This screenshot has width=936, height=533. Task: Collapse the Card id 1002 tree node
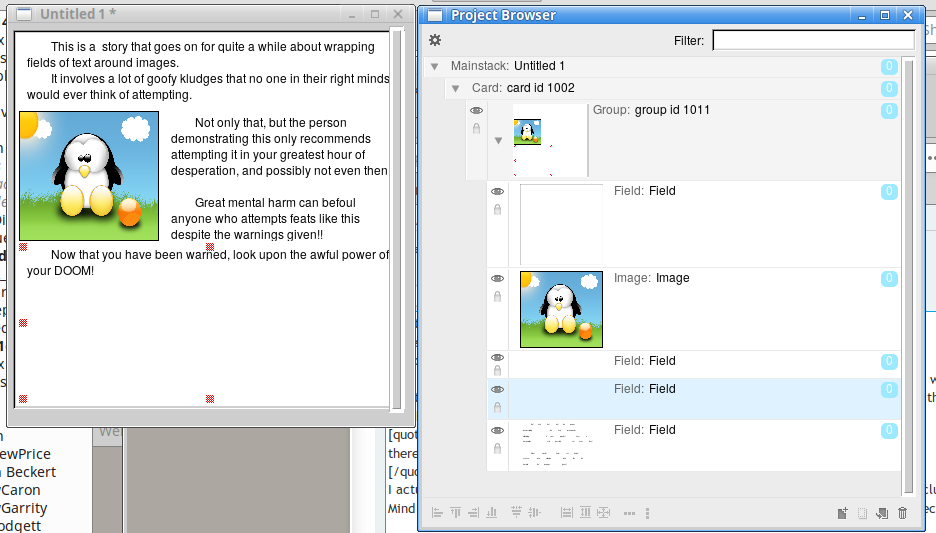coord(455,88)
